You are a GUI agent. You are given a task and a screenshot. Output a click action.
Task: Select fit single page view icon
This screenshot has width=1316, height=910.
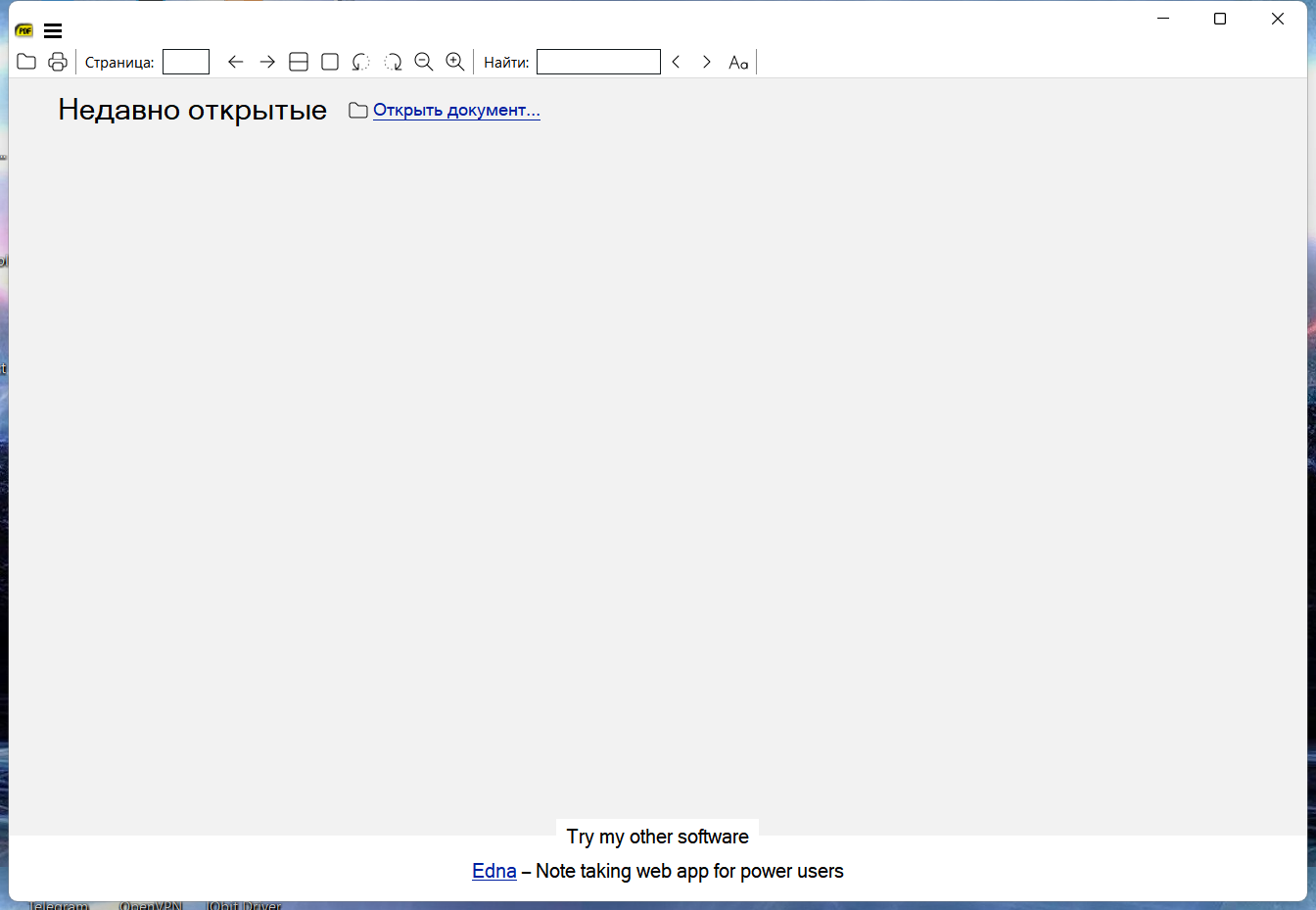tap(330, 62)
